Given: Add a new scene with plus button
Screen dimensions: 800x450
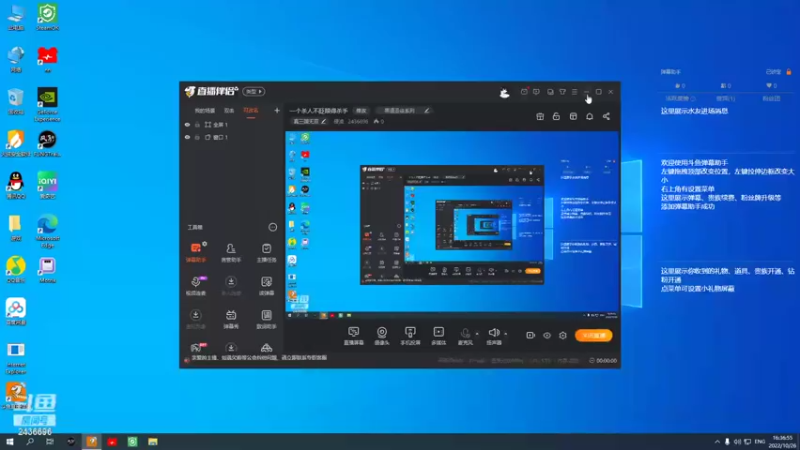Looking at the screenshot, I should coord(277,110).
